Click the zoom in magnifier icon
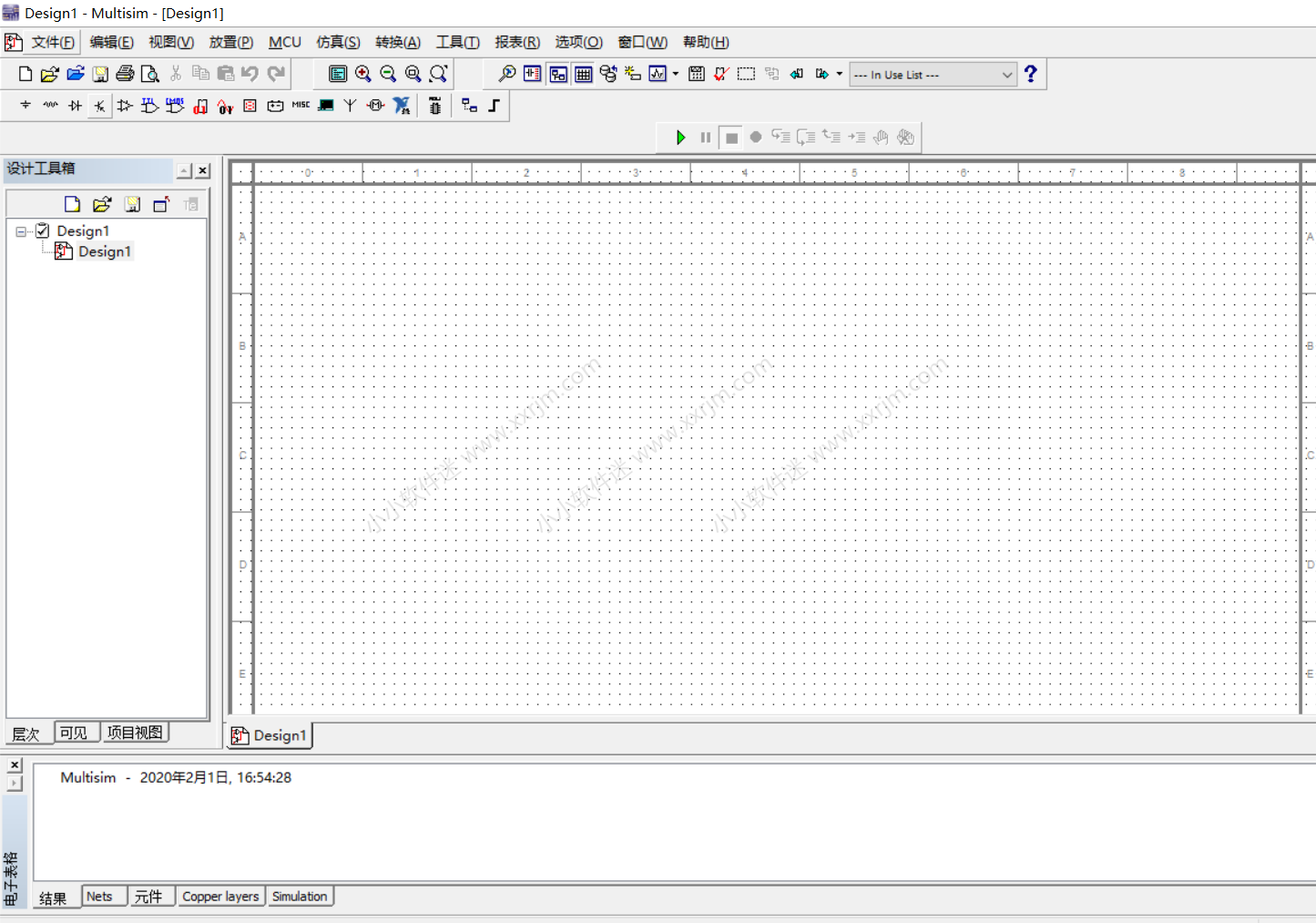Viewport: 1316px width, 923px height. tap(363, 75)
